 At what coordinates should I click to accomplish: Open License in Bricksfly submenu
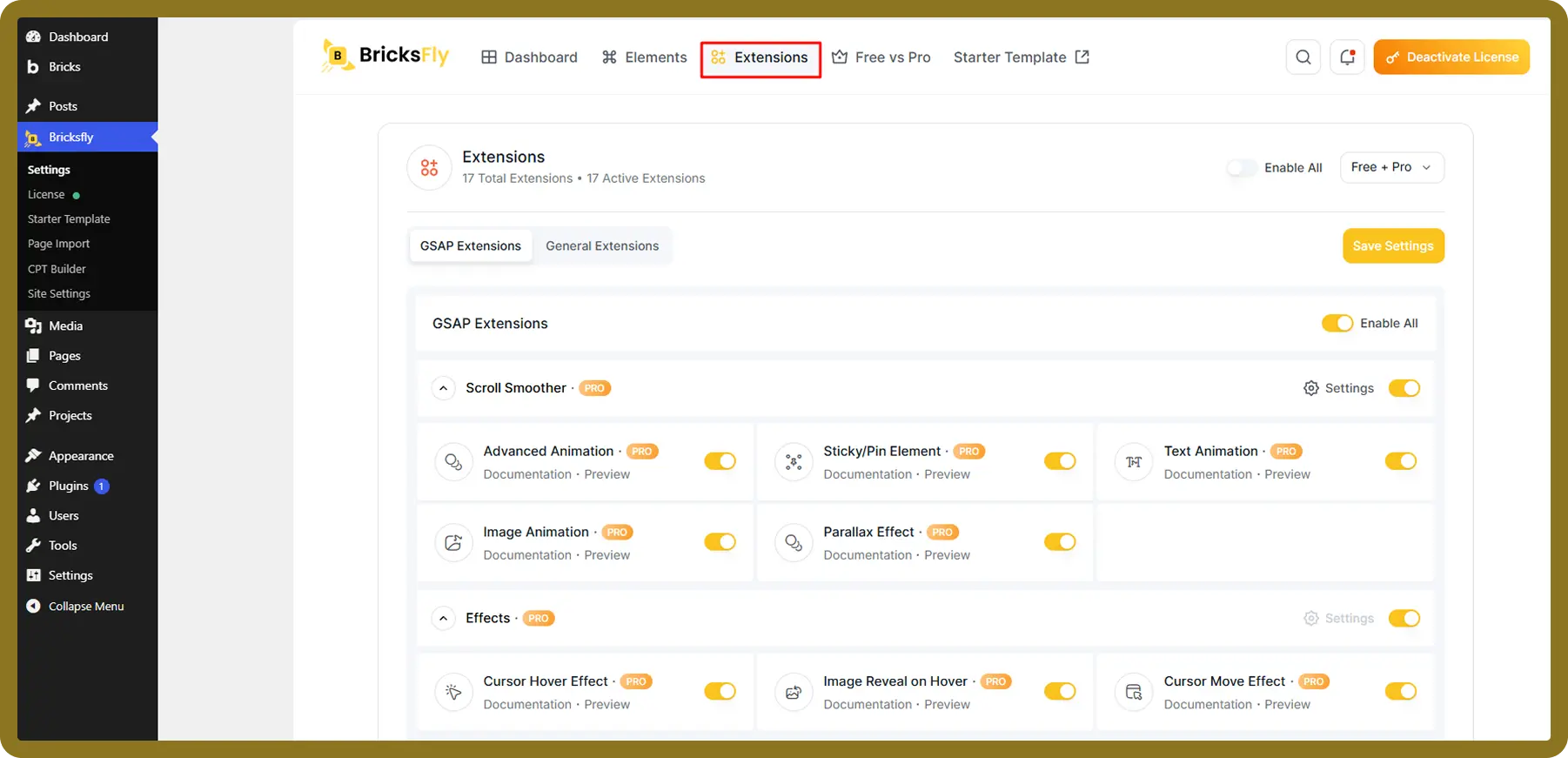[46, 195]
